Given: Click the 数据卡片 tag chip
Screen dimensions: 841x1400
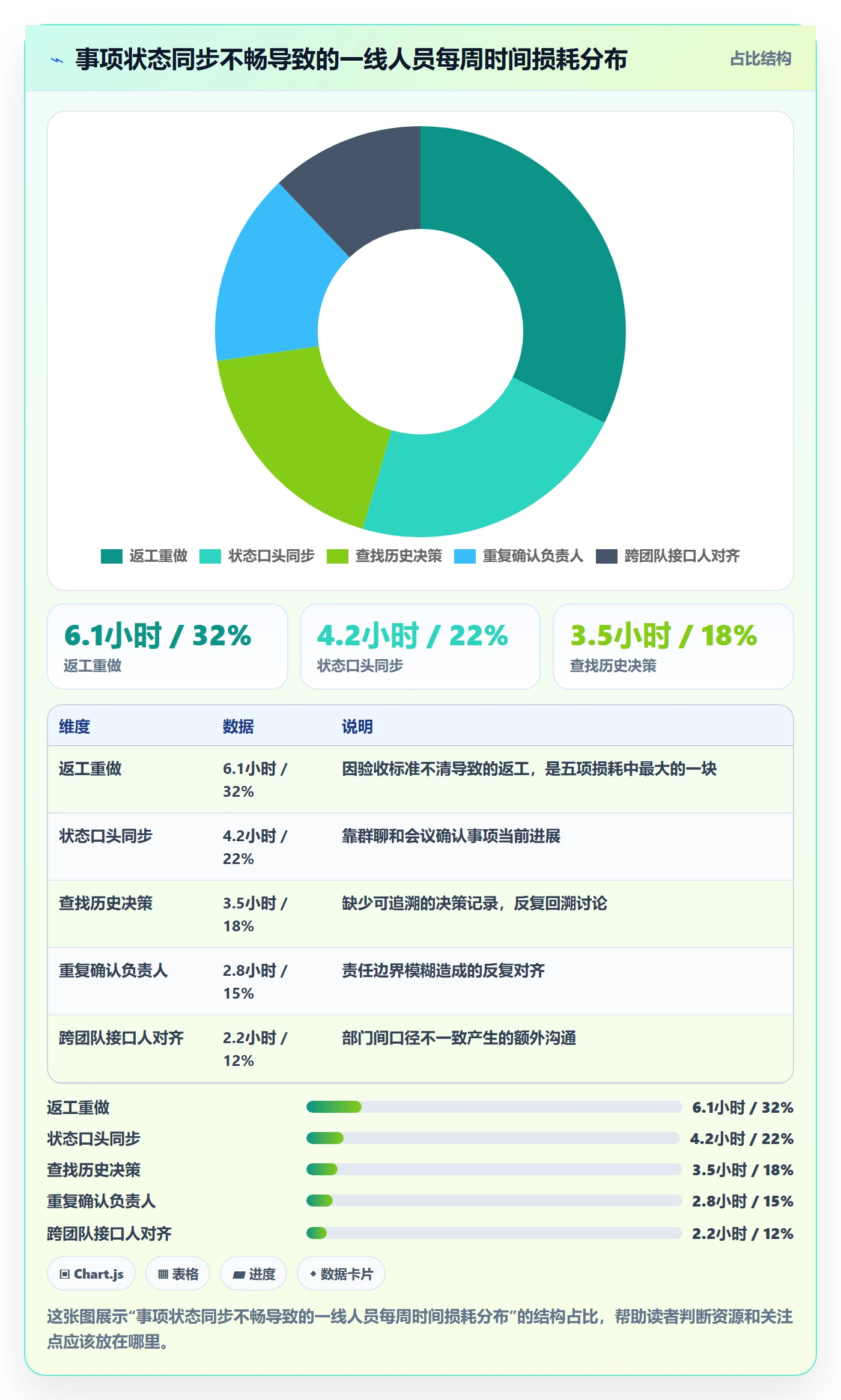Looking at the screenshot, I should [341, 1274].
